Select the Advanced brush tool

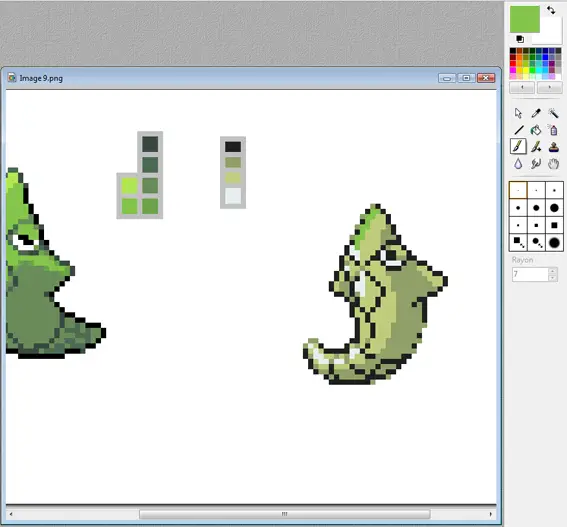(536, 147)
